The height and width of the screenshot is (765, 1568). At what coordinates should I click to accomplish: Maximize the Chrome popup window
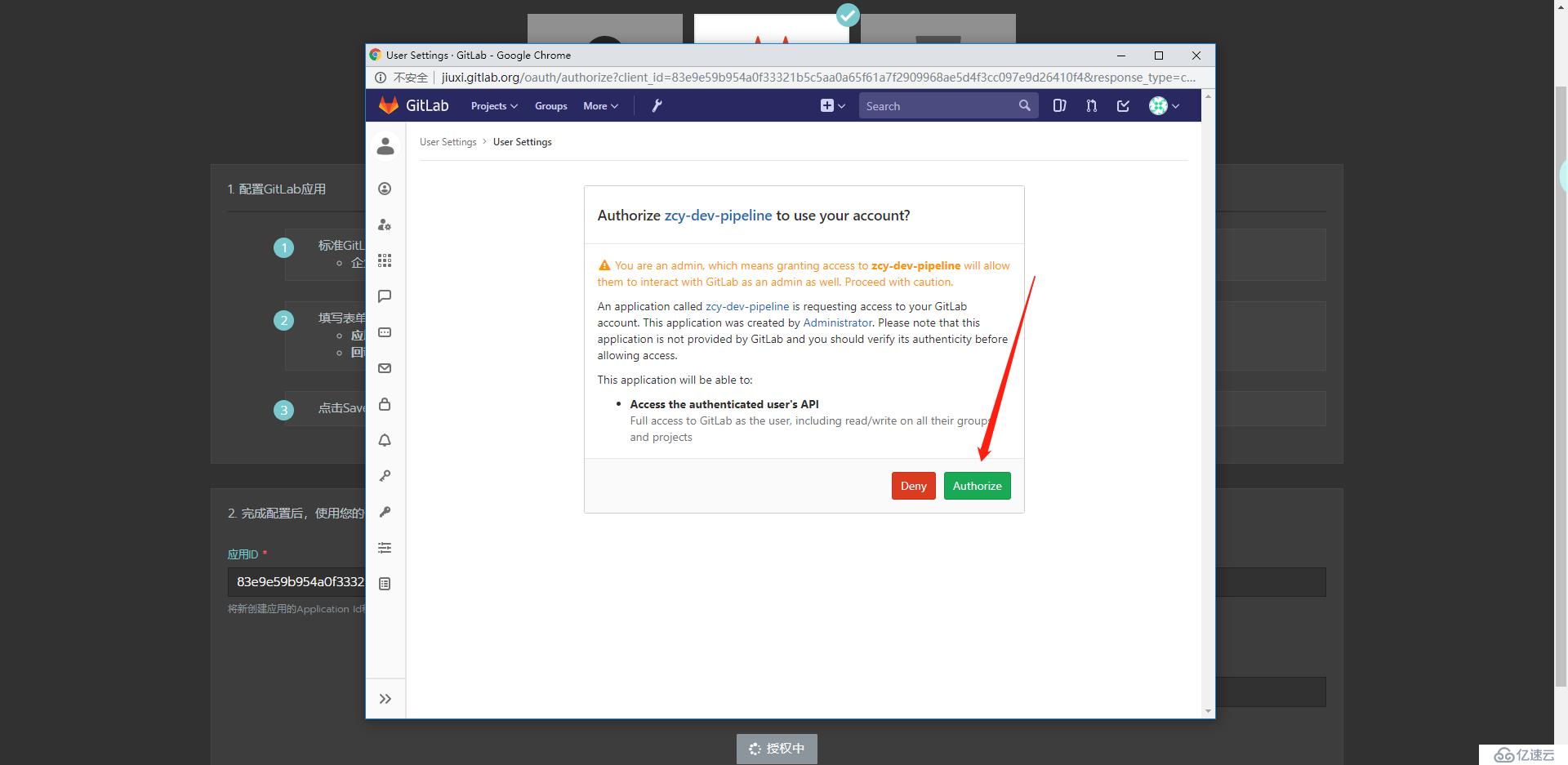click(x=1158, y=56)
